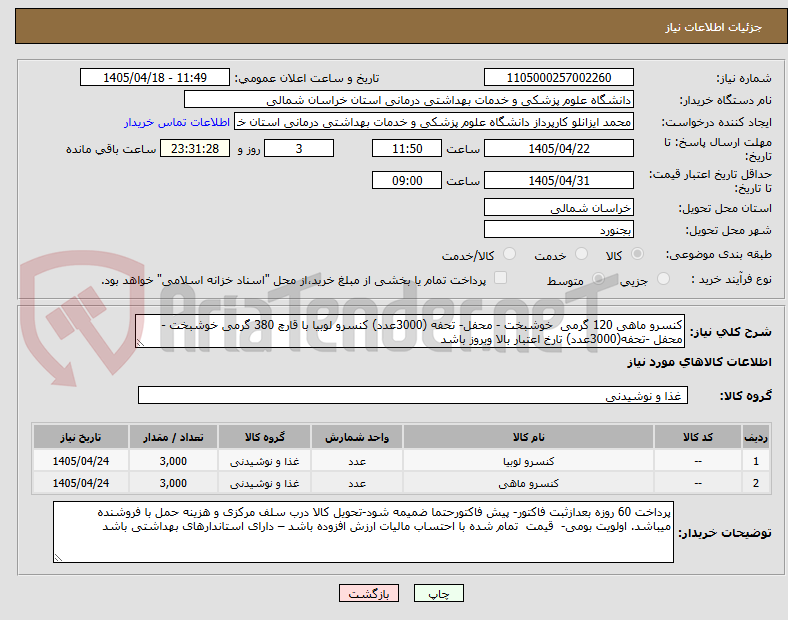Click date 1405/04/24 in کنسرو لوبیا row
This screenshot has height=620, width=788.
click(81, 461)
